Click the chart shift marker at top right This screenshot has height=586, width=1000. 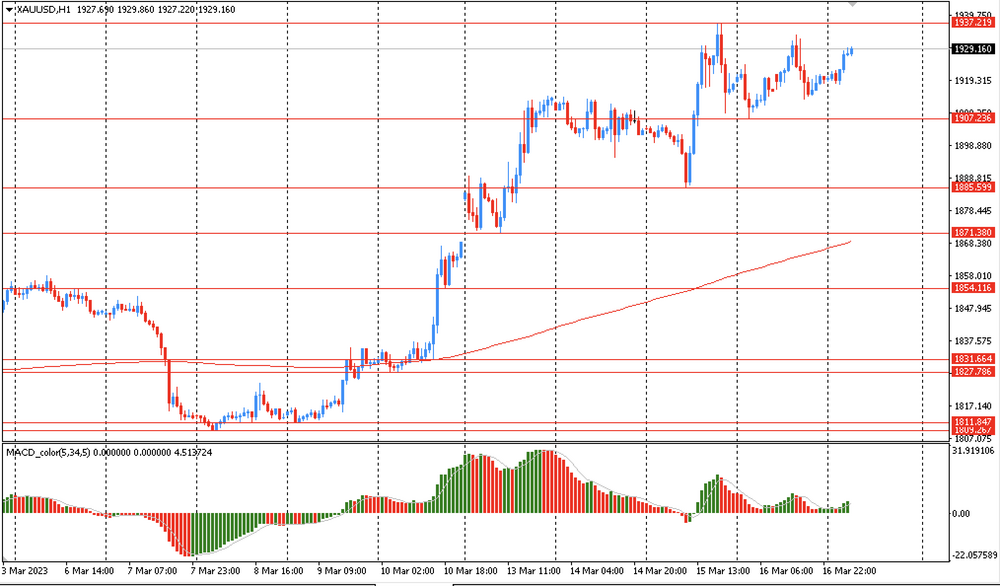point(853,3)
